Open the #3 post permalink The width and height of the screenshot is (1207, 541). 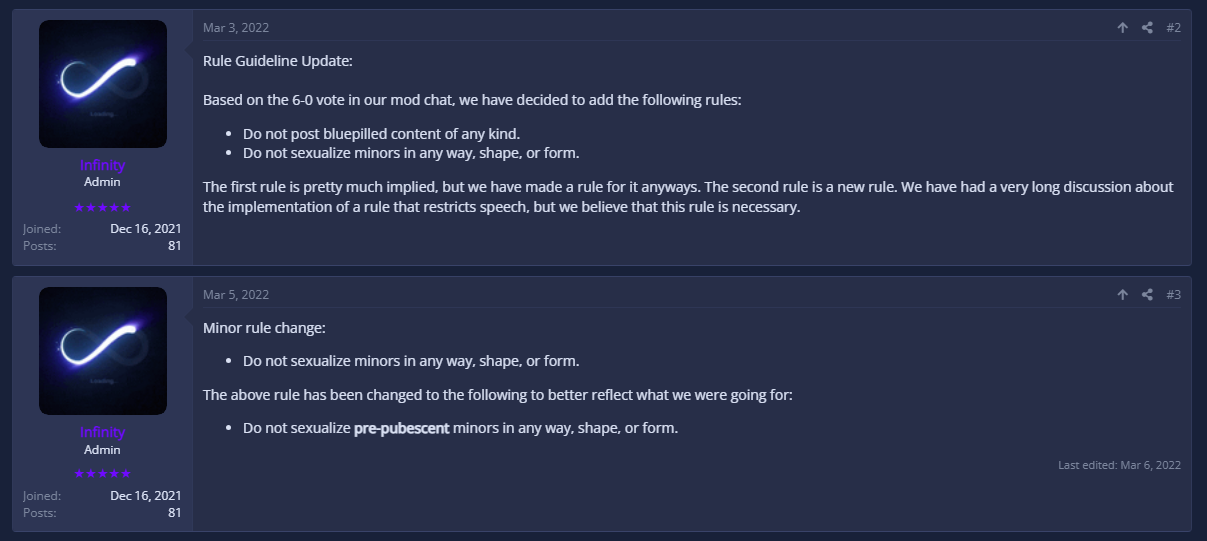click(1173, 295)
